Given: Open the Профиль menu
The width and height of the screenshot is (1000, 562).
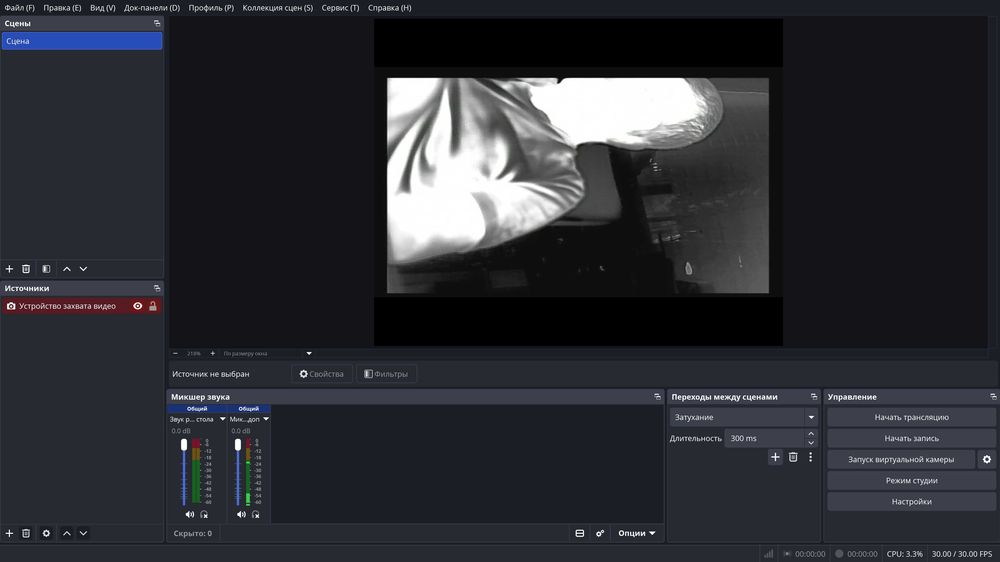Looking at the screenshot, I should click(211, 8).
